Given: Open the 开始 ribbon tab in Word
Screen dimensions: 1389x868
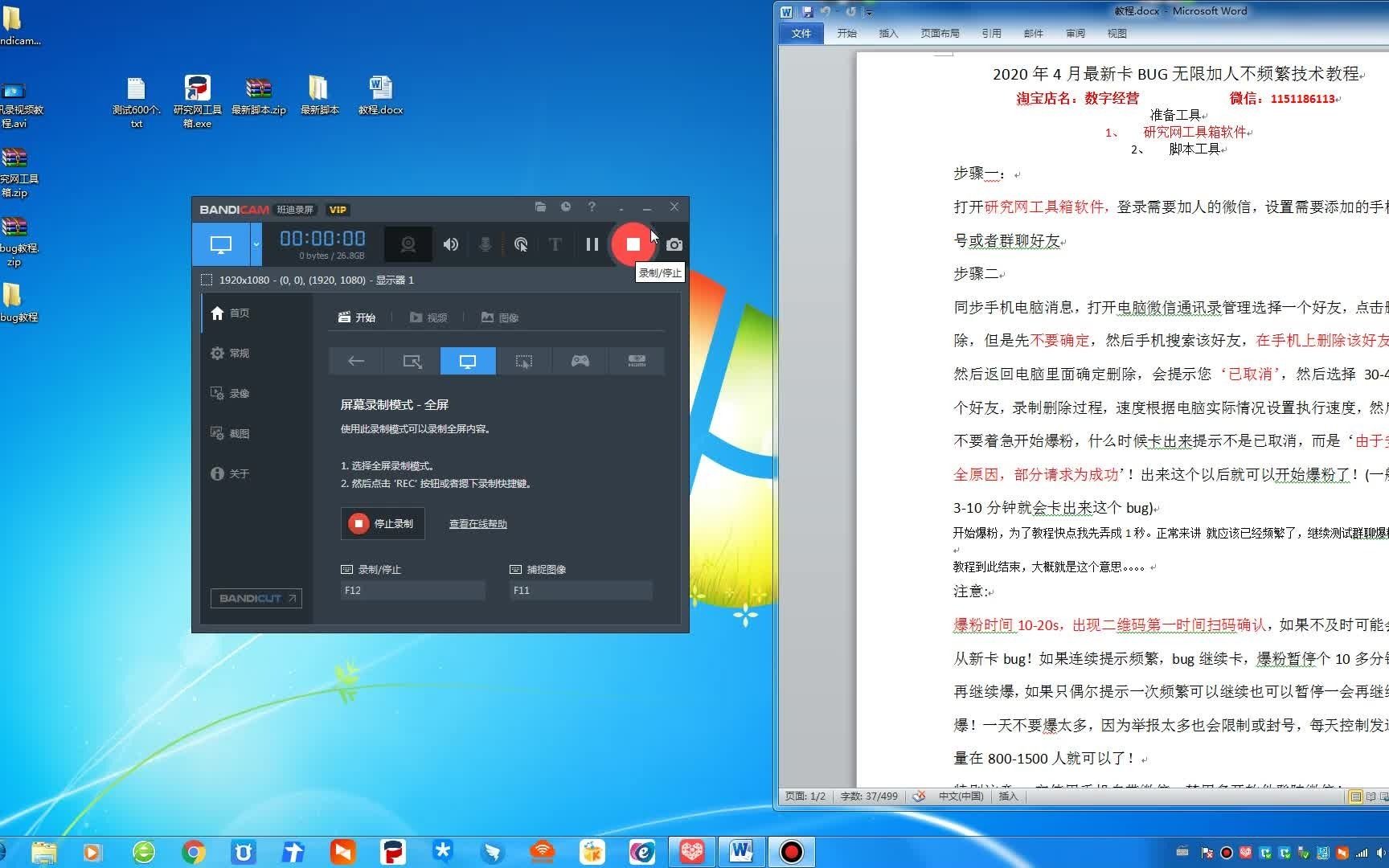Looking at the screenshot, I should pyautogui.click(x=846, y=33).
